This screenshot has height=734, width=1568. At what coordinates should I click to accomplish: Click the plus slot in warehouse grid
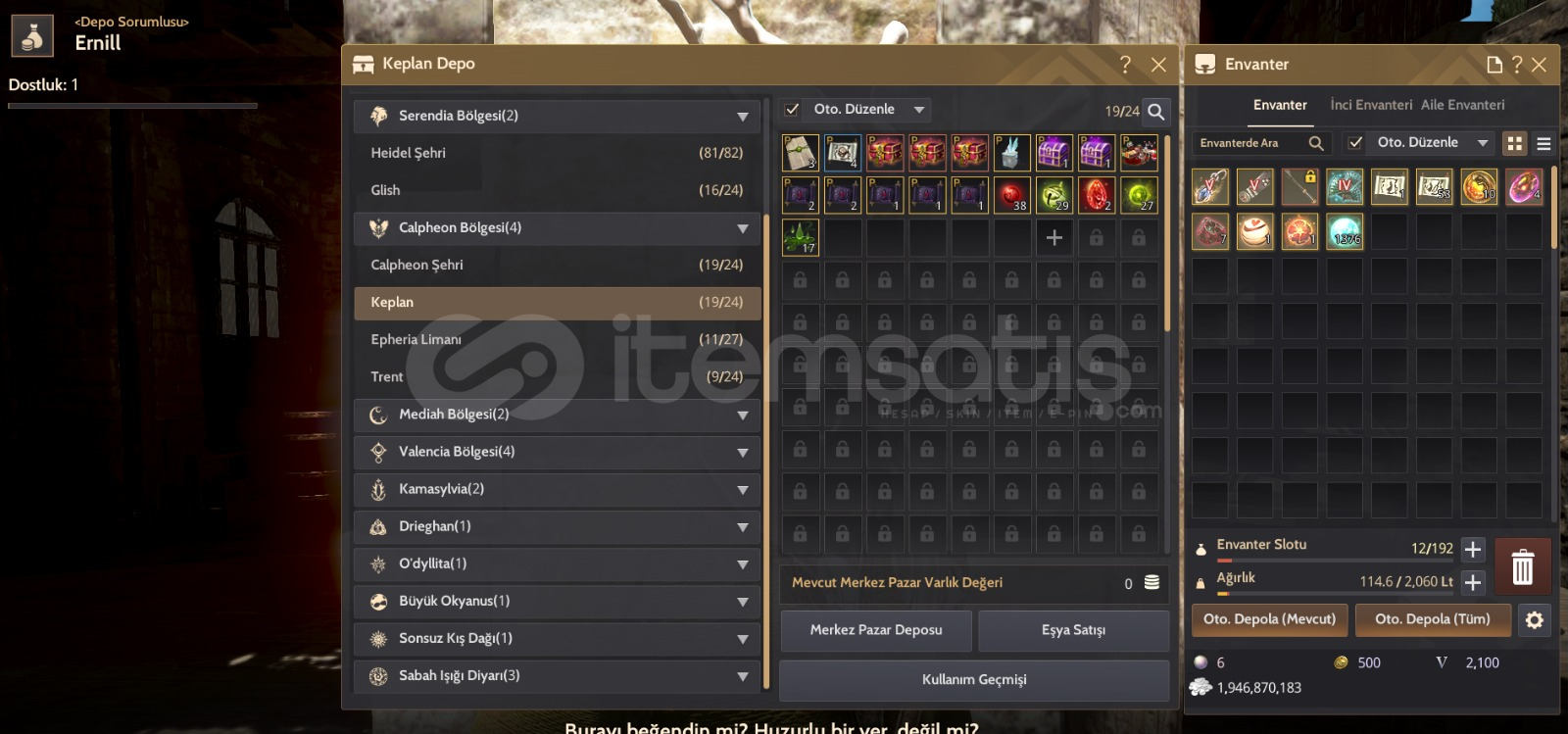(x=1053, y=237)
